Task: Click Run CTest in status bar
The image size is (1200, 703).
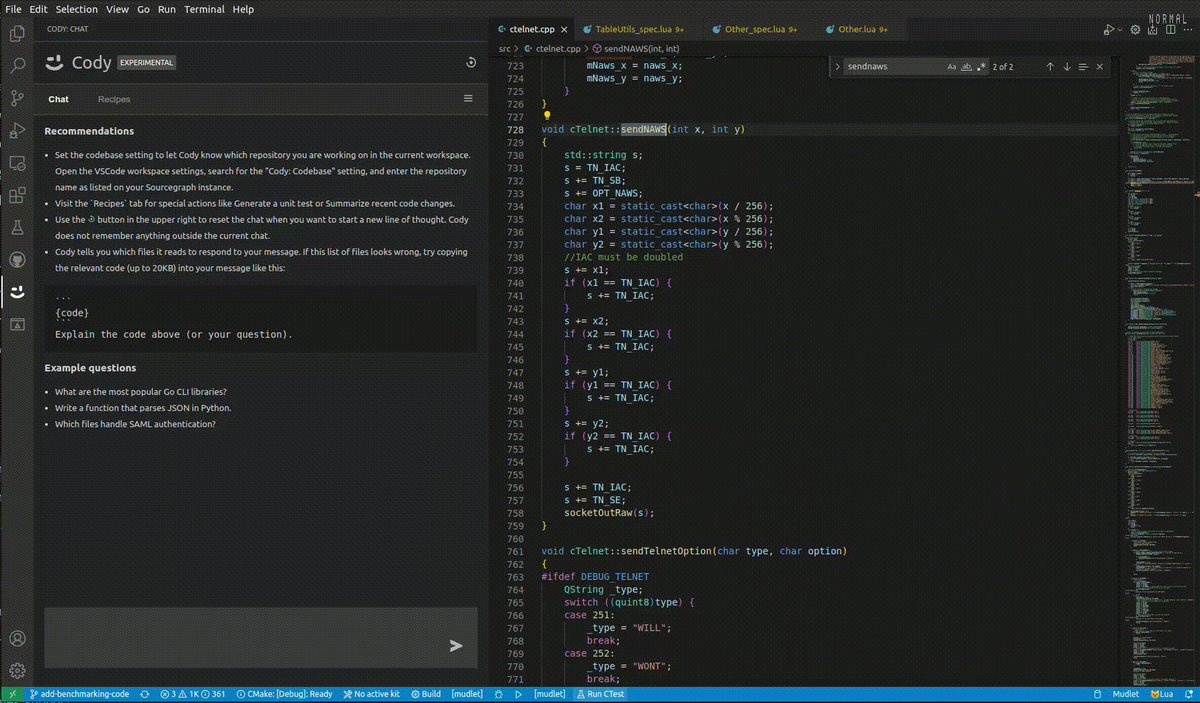Action: pos(601,694)
